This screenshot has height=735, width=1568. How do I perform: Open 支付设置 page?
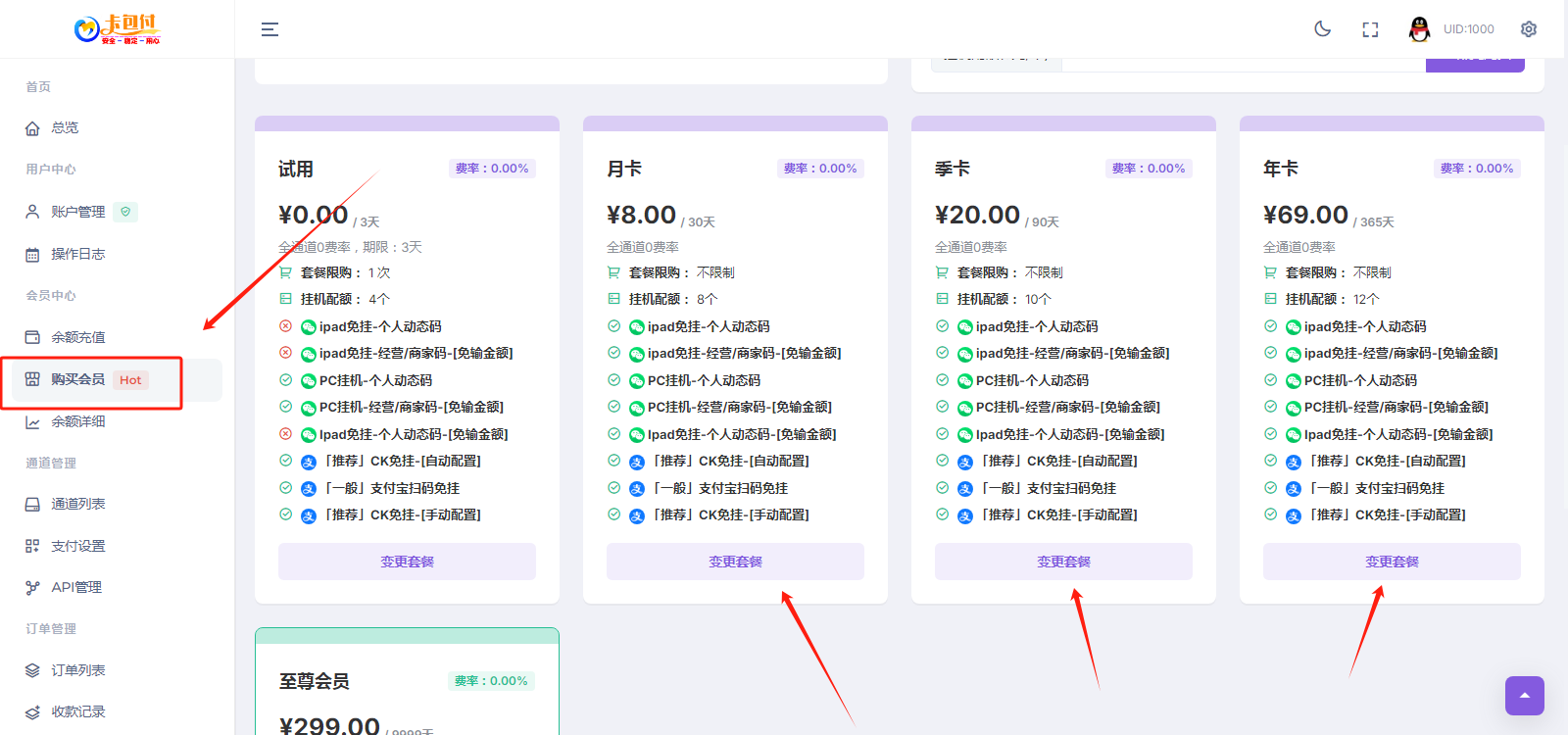77,546
